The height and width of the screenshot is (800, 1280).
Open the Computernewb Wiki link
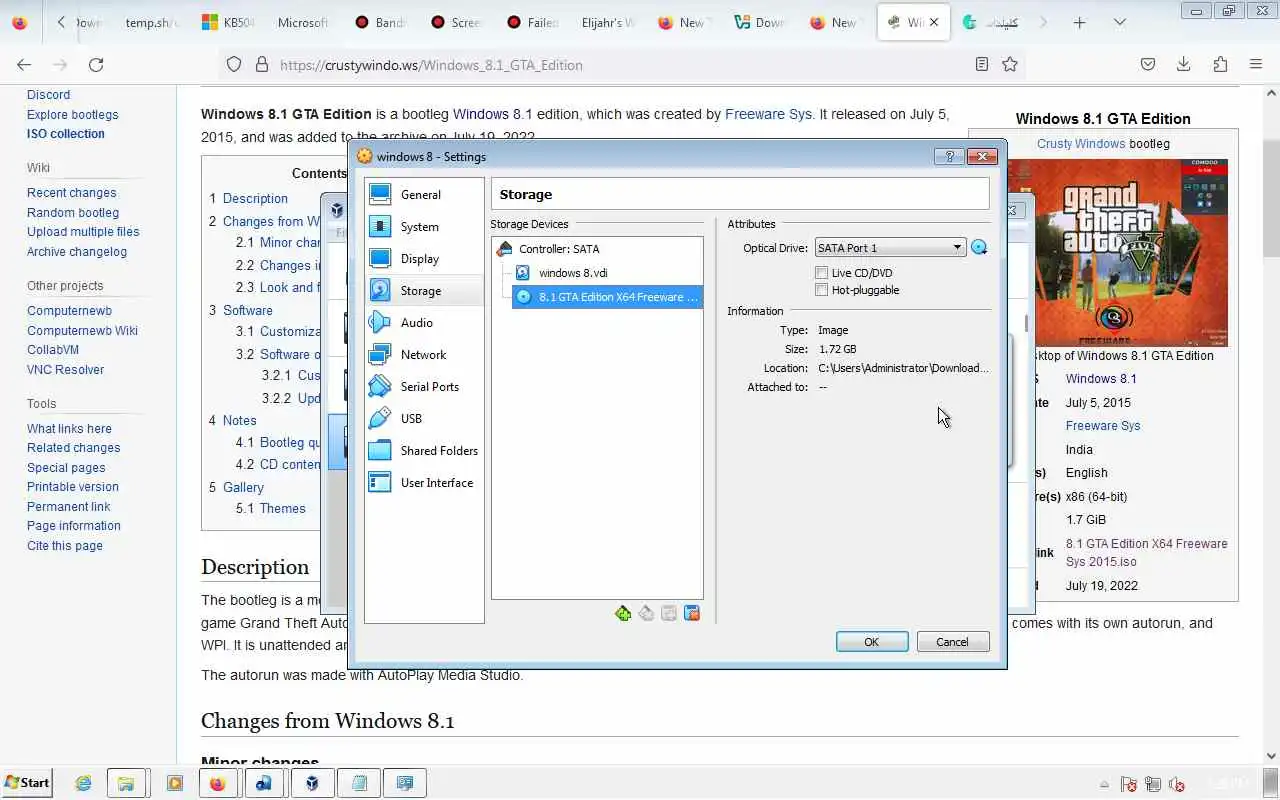click(x=82, y=331)
